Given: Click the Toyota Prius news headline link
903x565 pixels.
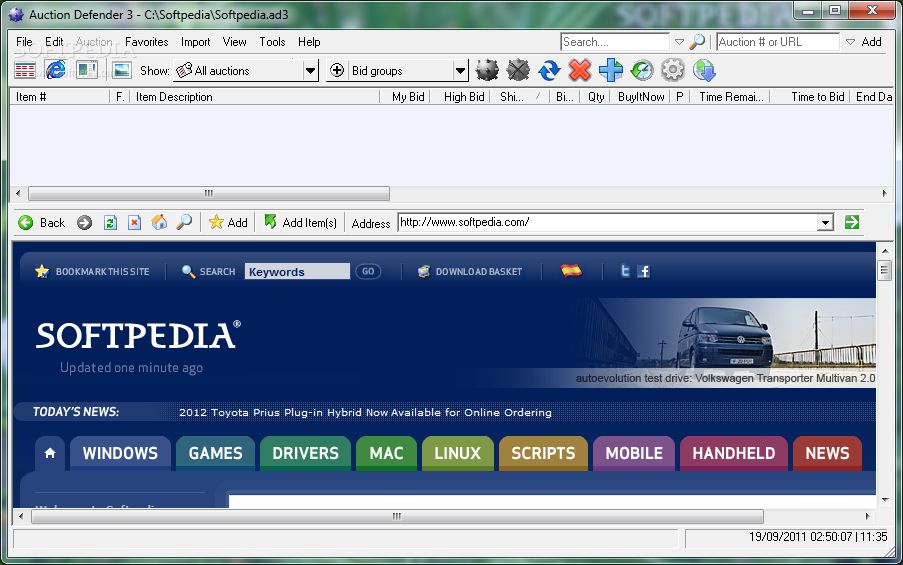Looking at the screenshot, I should pyautogui.click(x=365, y=412).
